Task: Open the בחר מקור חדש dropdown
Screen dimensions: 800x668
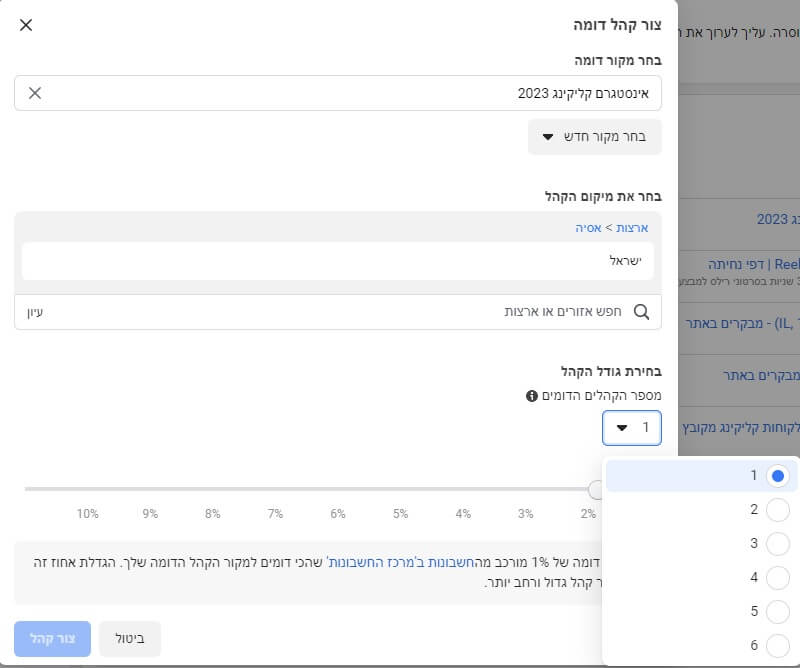Action: (595, 137)
